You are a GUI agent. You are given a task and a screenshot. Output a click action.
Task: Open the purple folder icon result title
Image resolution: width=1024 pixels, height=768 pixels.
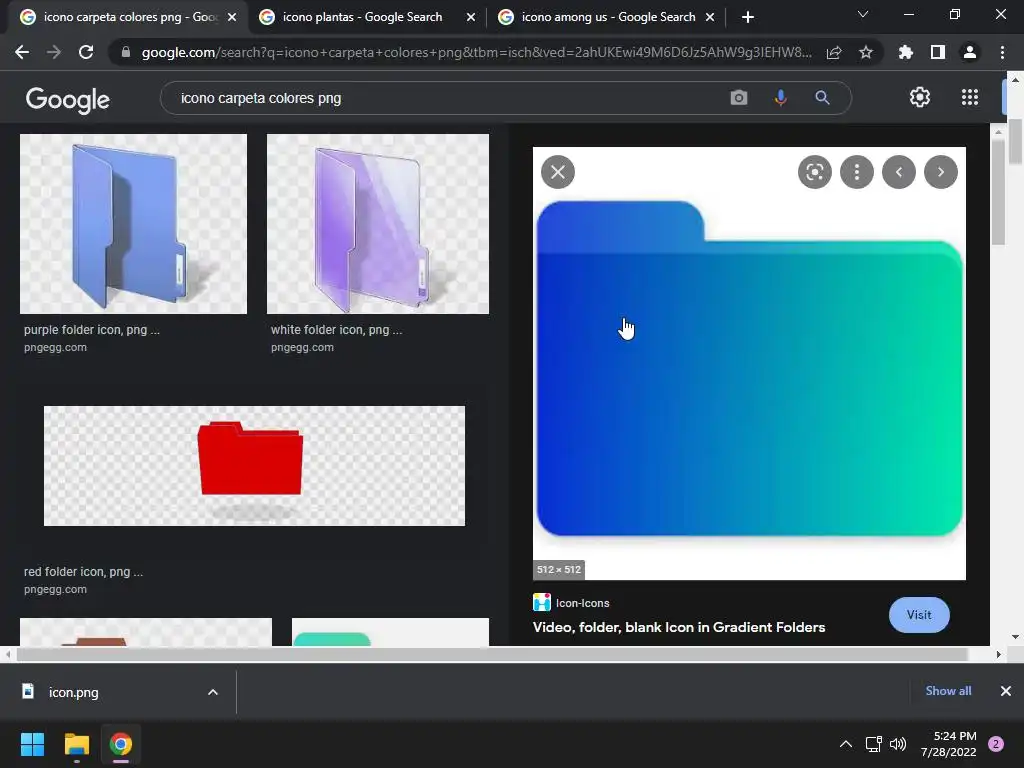[91, 330]
